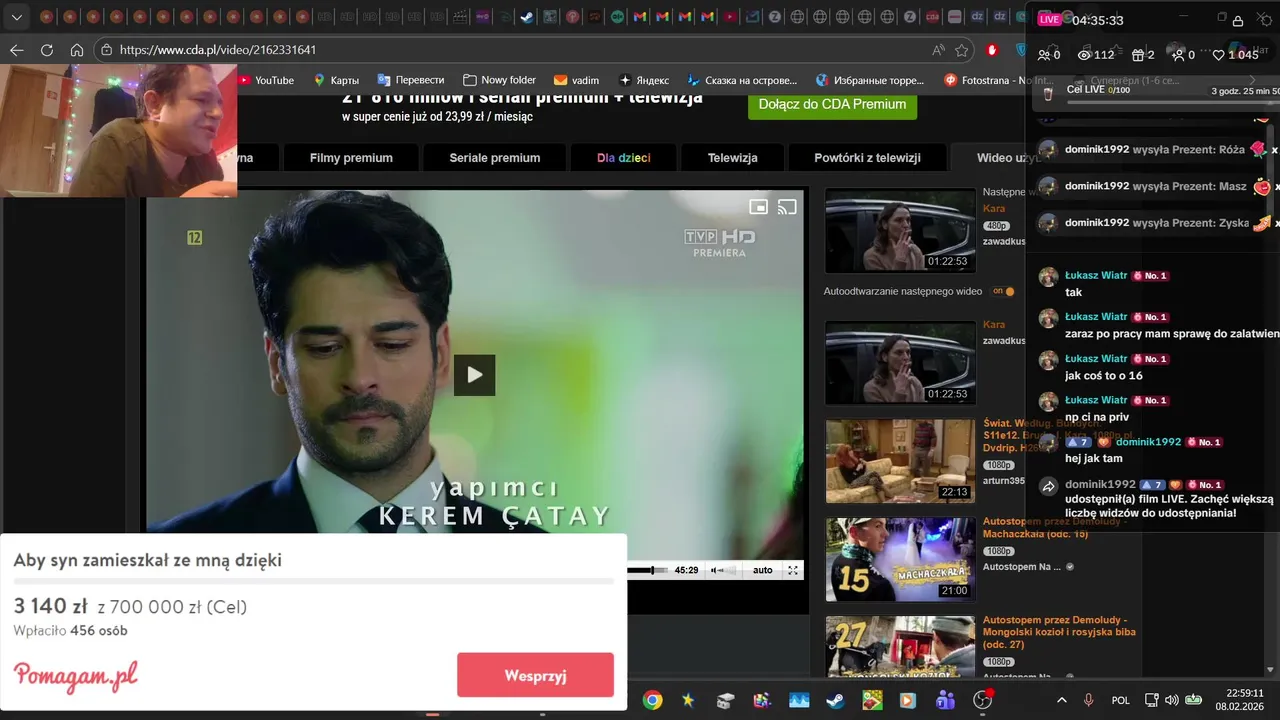Click the Wesprzyj donation button
The width and height of the screenshot is (1280, 720).
(x=535, y=675)
